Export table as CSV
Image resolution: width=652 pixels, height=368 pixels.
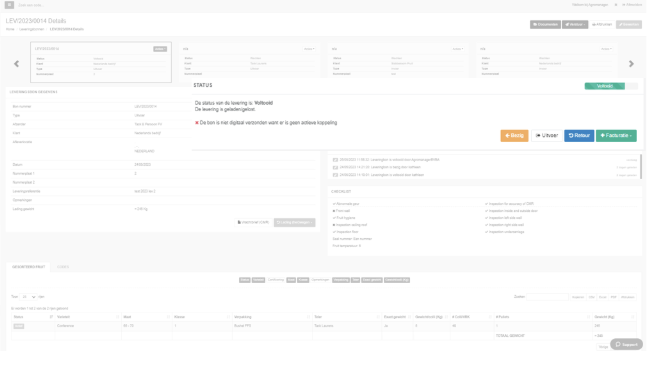[591, 297]
